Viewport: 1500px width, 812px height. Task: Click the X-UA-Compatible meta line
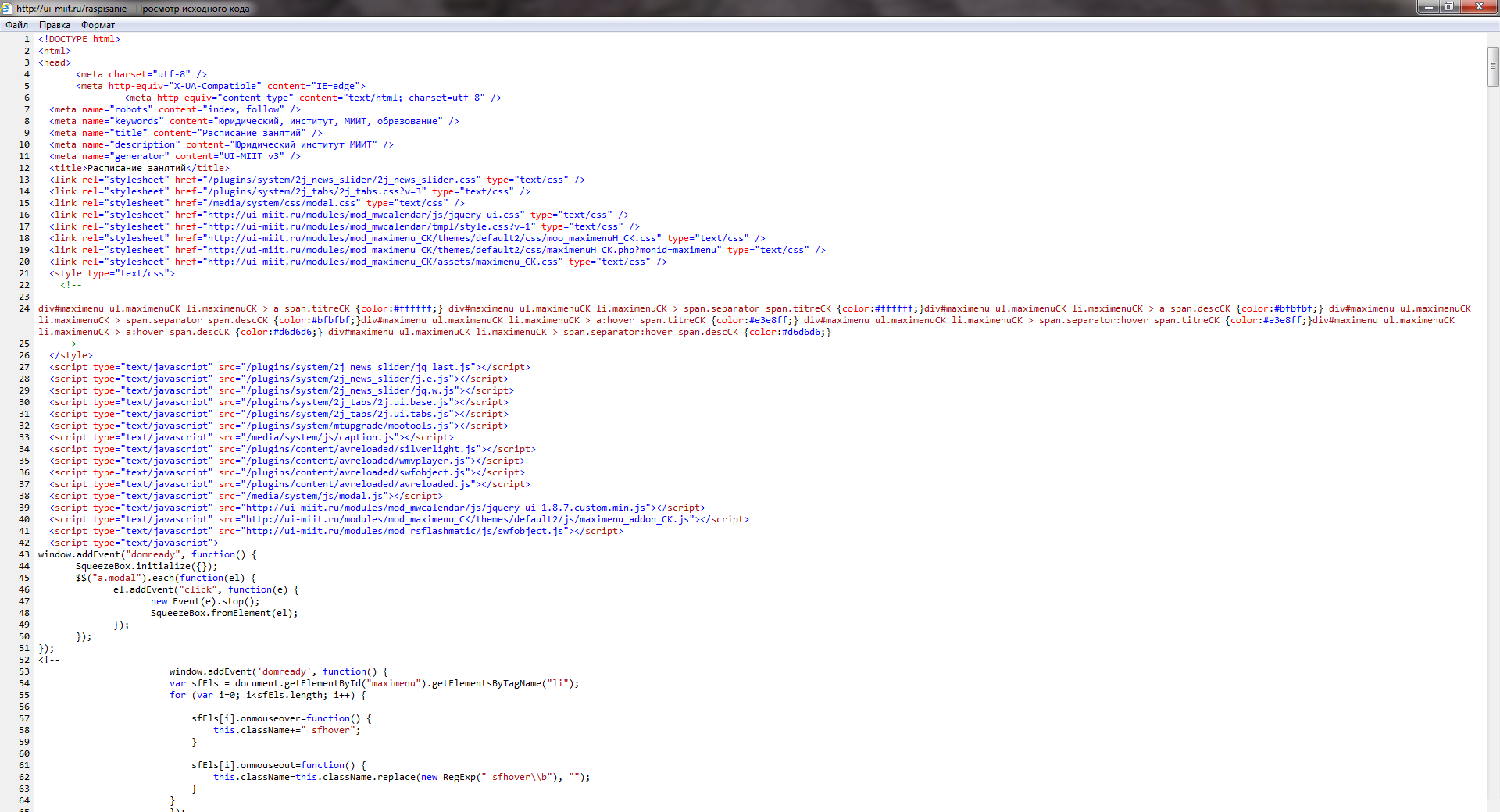tap(220, 86)
